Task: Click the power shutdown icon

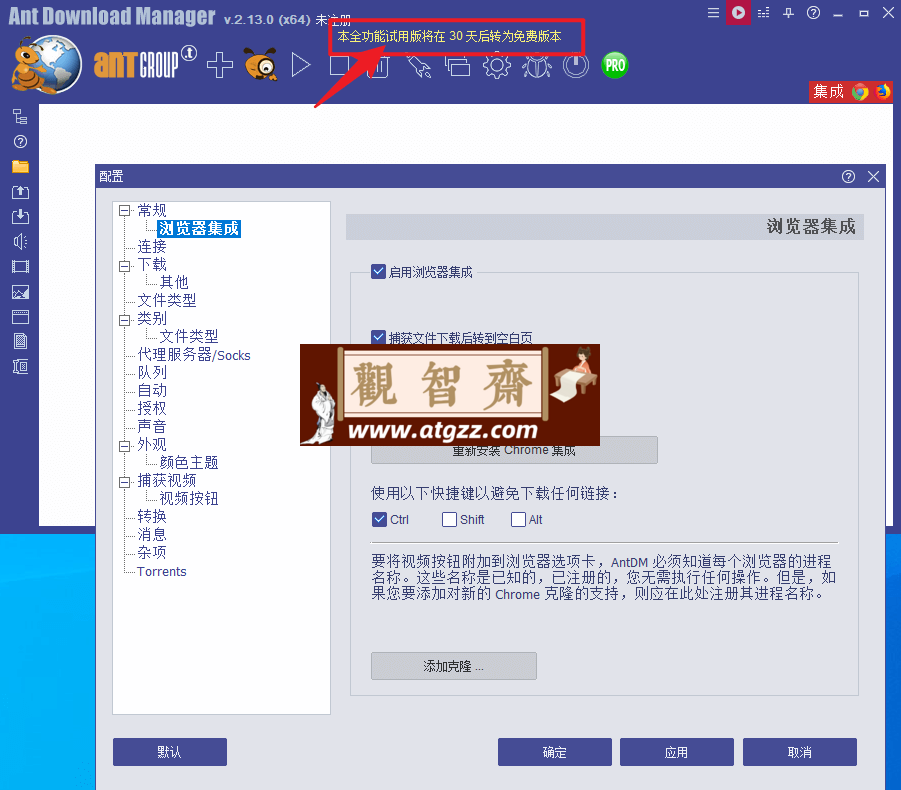Action: tap(576, 65)
